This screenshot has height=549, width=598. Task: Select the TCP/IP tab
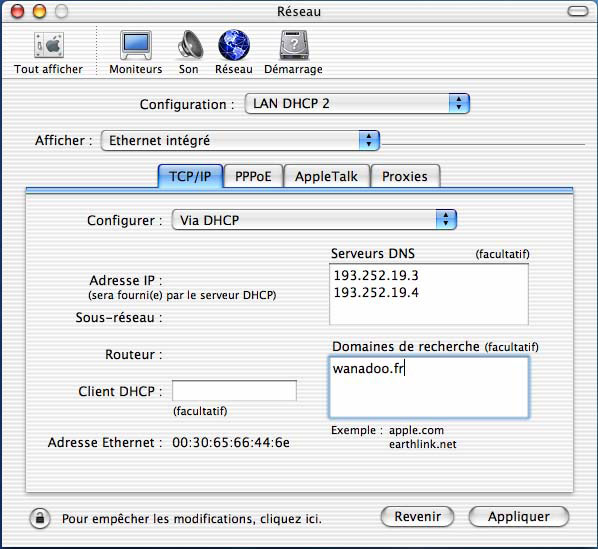tap(190, 176)
